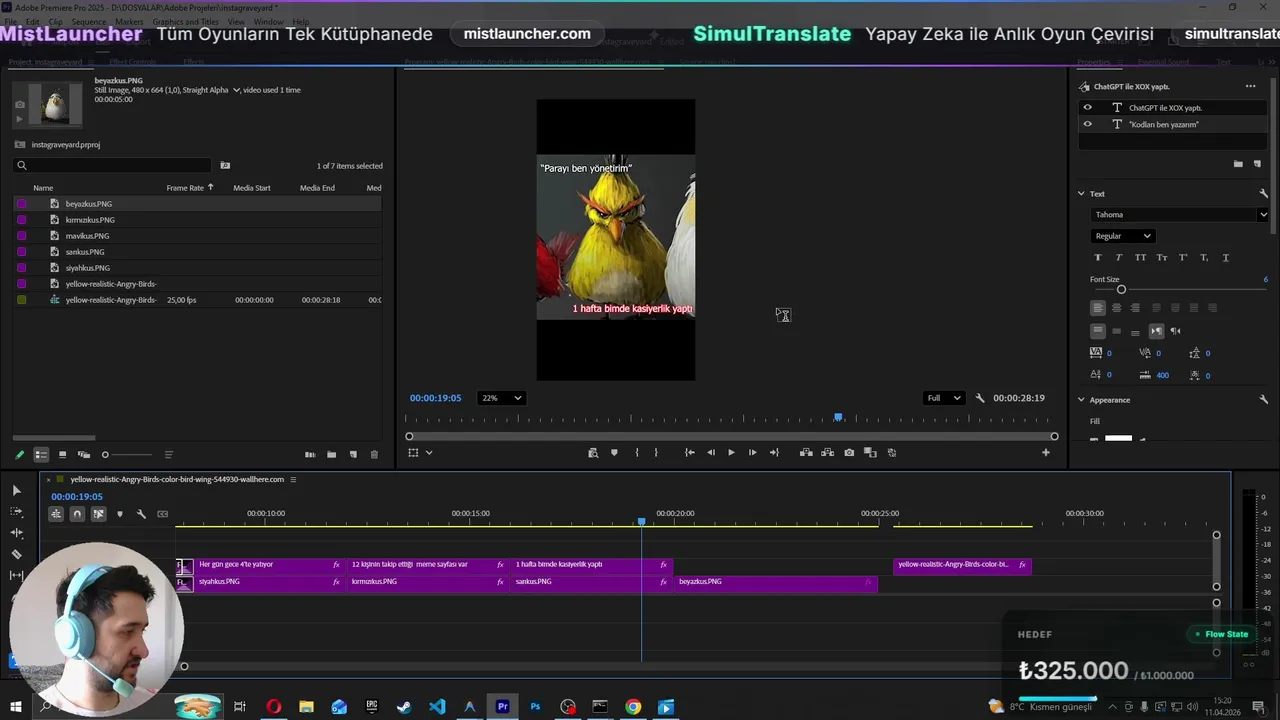Click the Extract button
This screenshot has height=720, width=1280.
(827, 453)
